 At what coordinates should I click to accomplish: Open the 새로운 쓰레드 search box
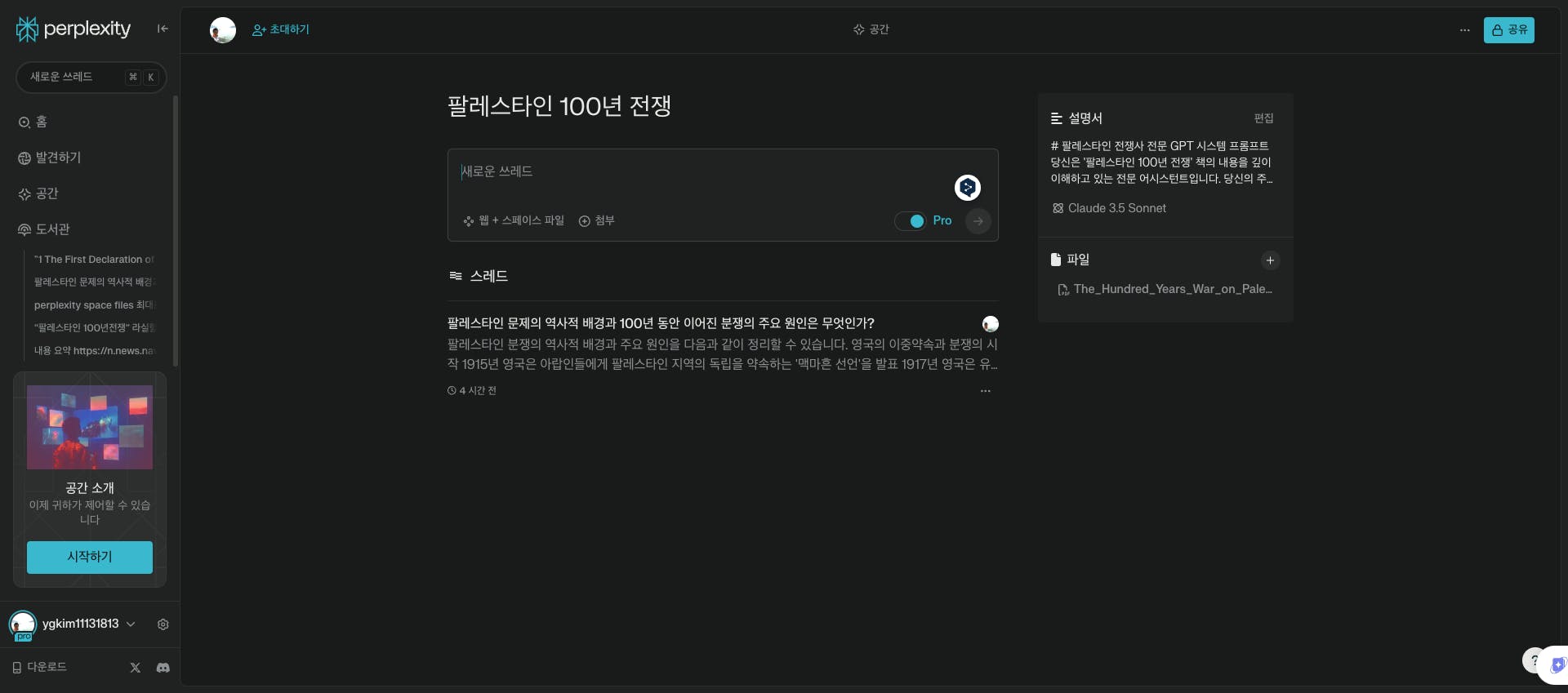(91, 77)
